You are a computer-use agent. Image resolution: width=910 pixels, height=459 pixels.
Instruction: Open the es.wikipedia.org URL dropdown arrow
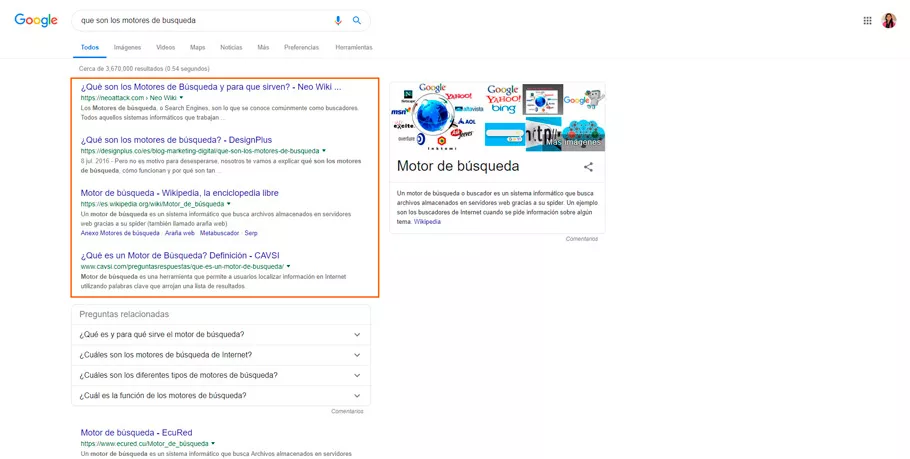click(x=229, y=204)
